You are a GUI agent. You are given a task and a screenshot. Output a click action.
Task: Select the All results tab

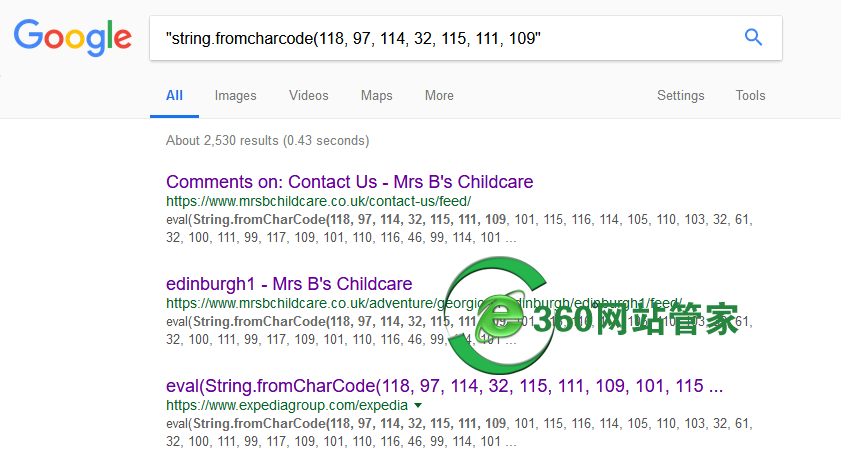pyautogui.click(x=174, y=95)
